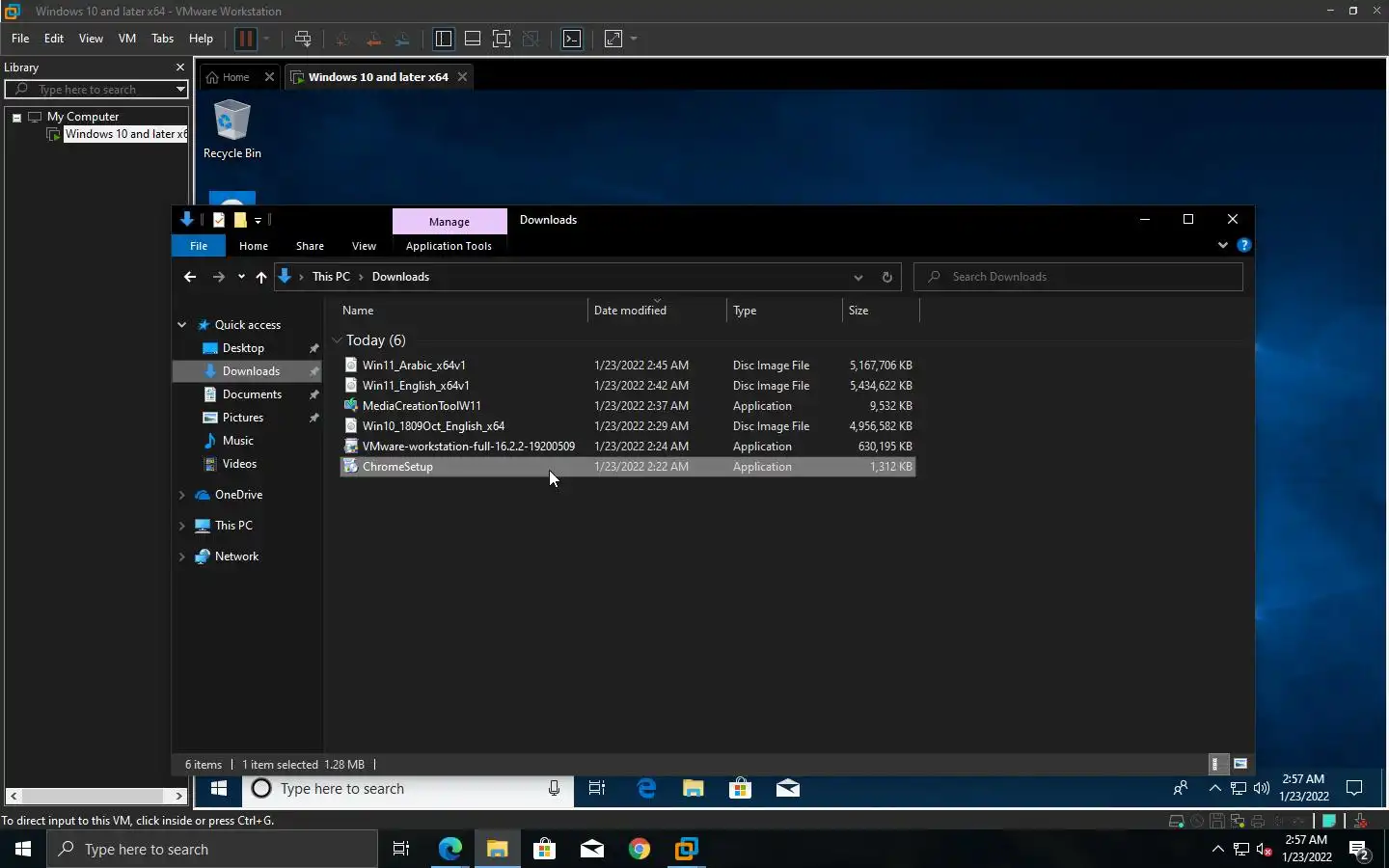This screenshot has width=1389, height=868.
Task: Click the hard disk device status icon
Action: tap(1176, 822)
